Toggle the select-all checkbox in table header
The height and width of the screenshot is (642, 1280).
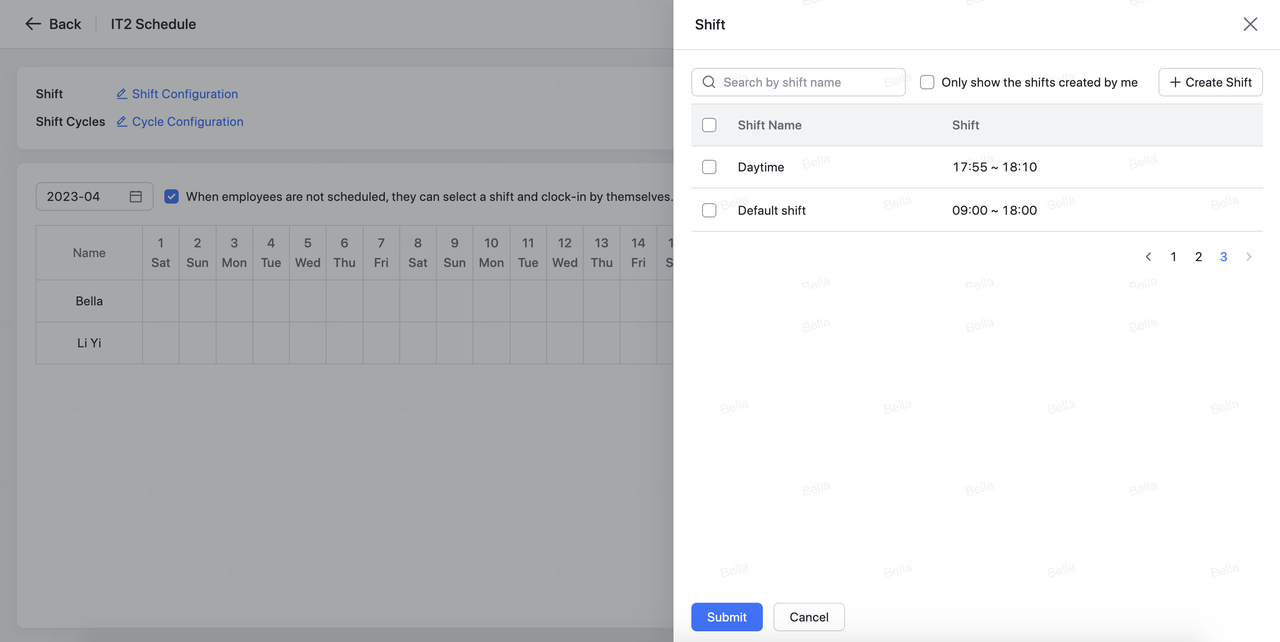click(709, 125)
